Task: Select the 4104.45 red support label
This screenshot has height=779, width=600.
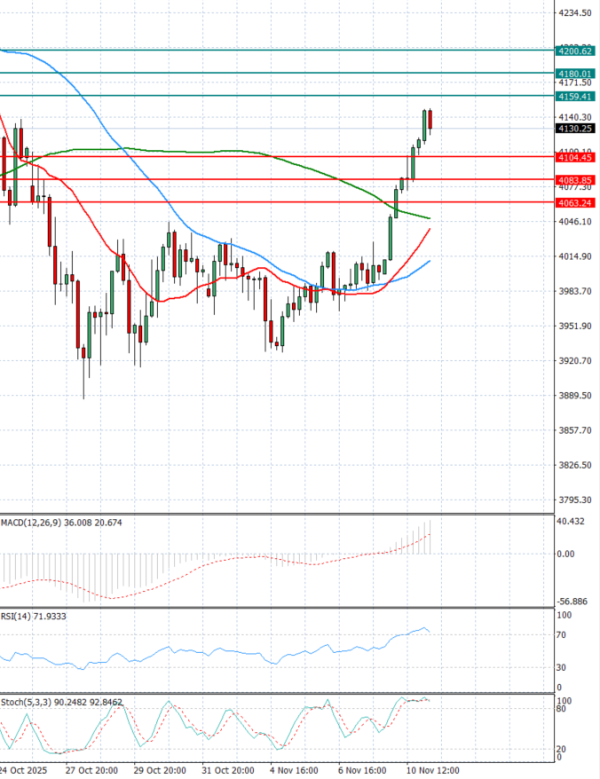Action: coord(576,157)
